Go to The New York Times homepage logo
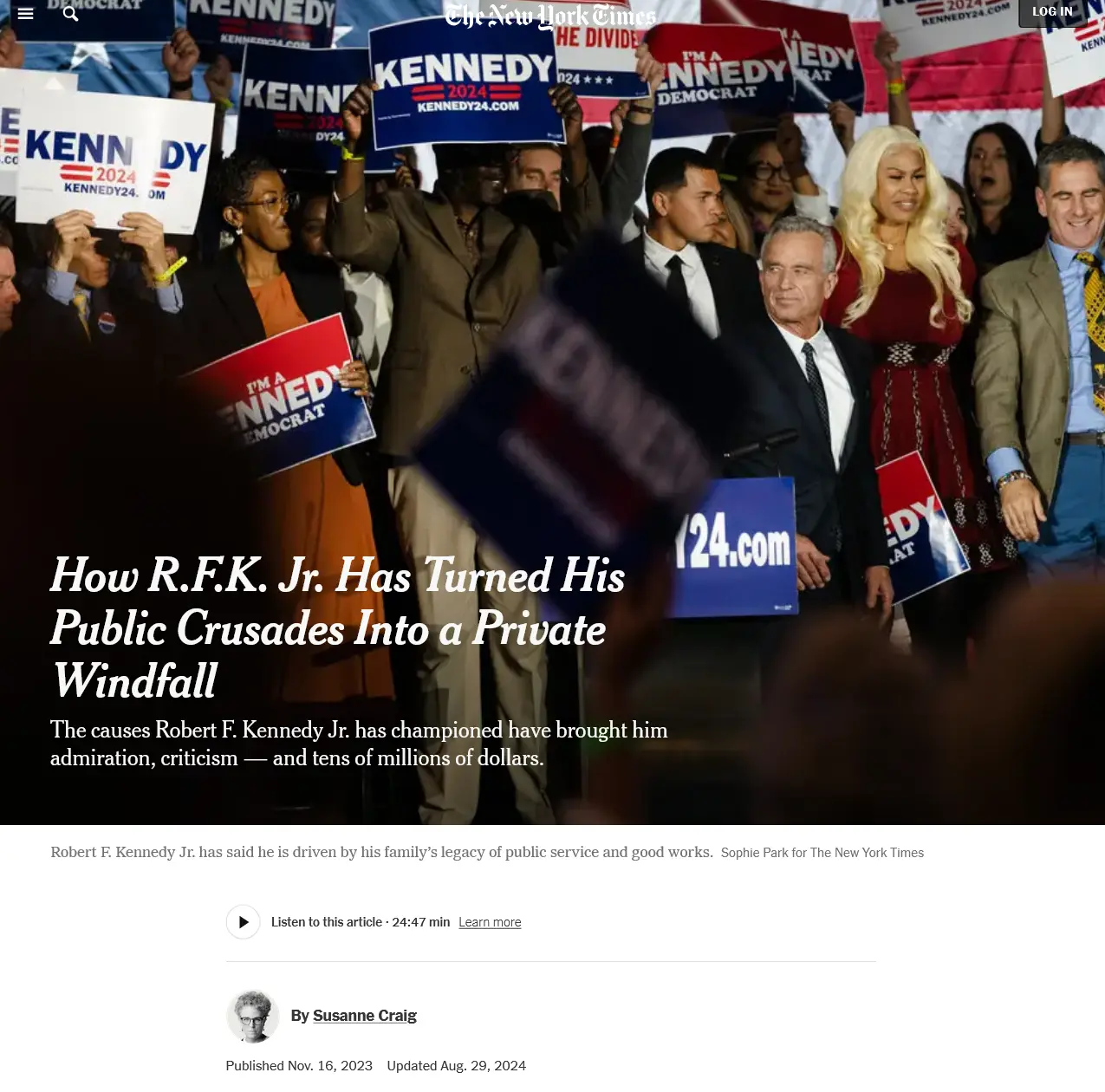The height and width of the screenshot is (1092, 1105). click(550, 16)
